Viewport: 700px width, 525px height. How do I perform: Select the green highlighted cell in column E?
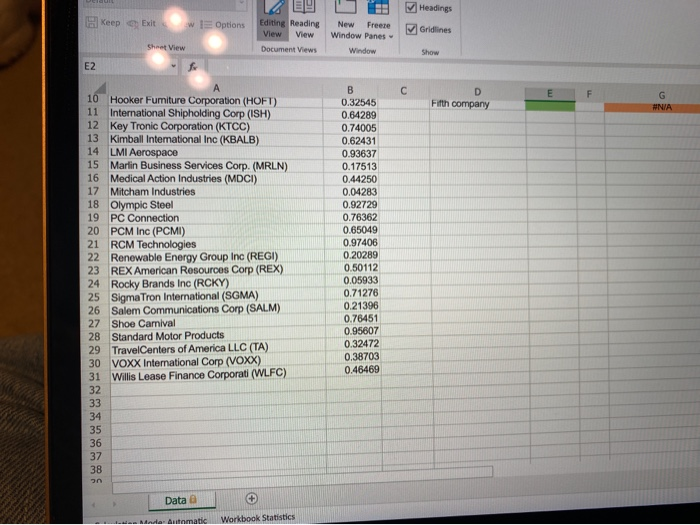[550, 106]
